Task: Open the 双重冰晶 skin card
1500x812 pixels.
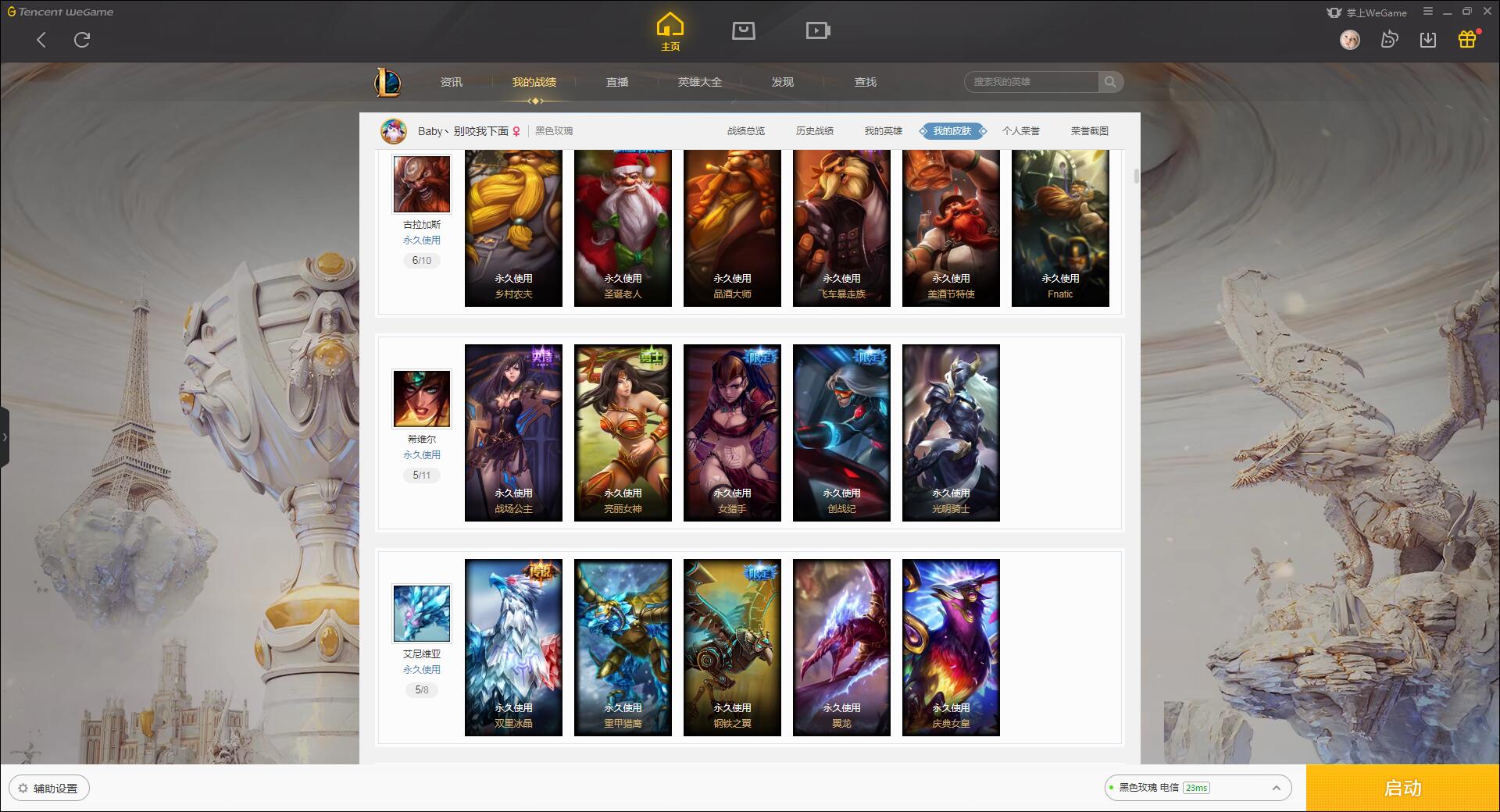Action: coord(513,647)
